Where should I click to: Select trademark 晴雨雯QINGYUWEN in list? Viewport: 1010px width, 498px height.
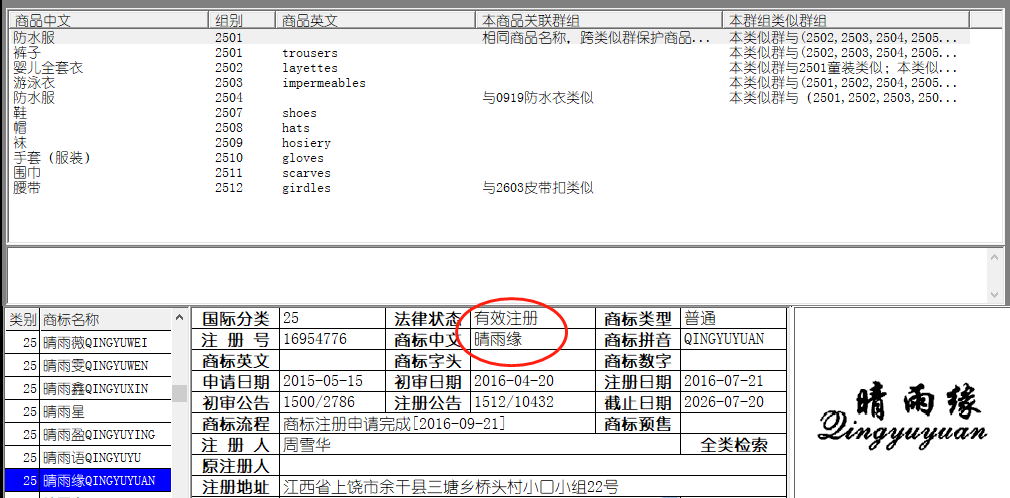88,365
